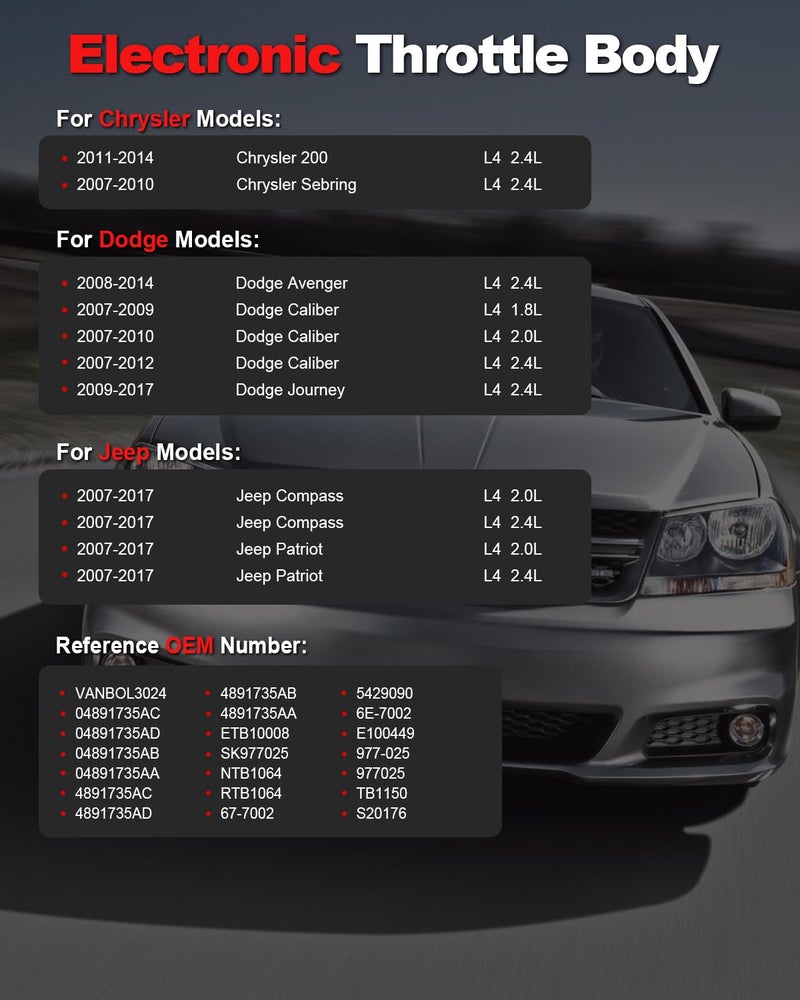Viewport: 800px width, 1000px height.
Task: Select the '2007-2012' year range
Action: click(x=115, y=363)
